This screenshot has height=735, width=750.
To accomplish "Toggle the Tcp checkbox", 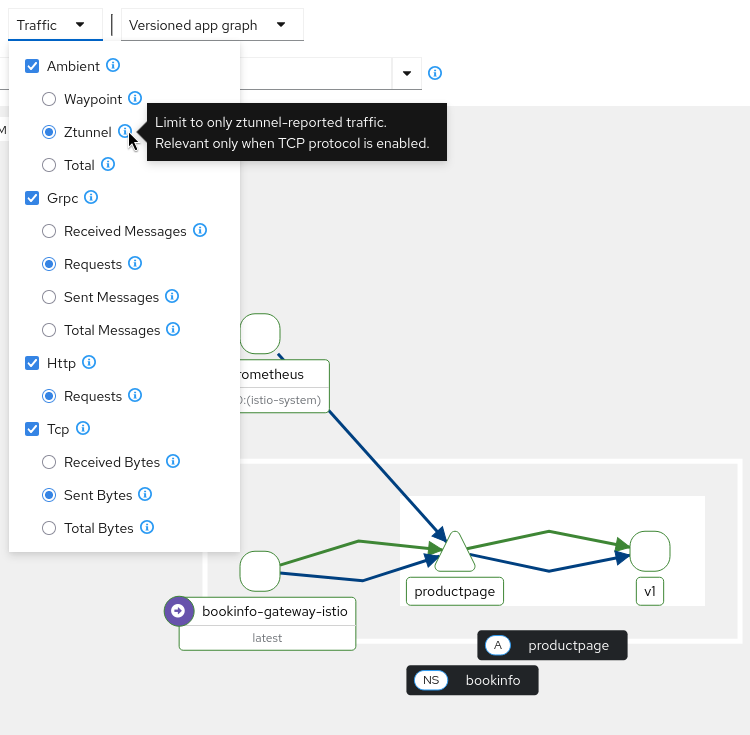I will pos(32,429).
